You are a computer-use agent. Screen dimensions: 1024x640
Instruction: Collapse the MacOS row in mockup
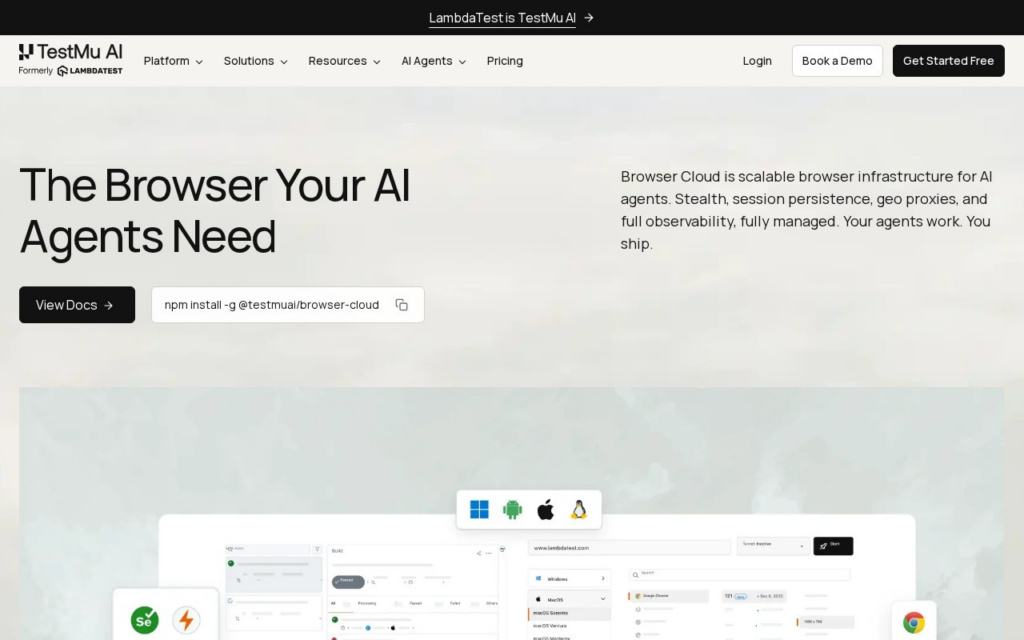(569, 599)
